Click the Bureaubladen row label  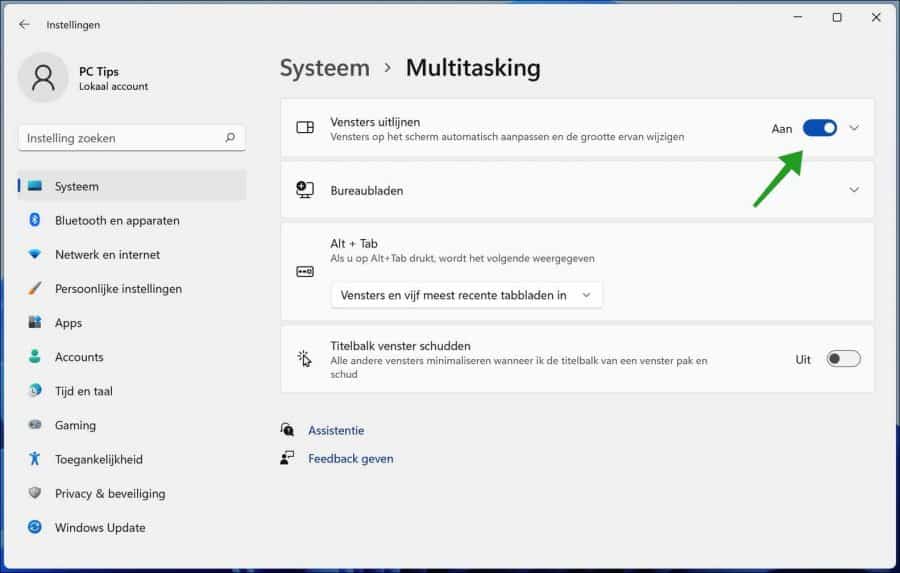pyautogui.click(x=366, y=191)
